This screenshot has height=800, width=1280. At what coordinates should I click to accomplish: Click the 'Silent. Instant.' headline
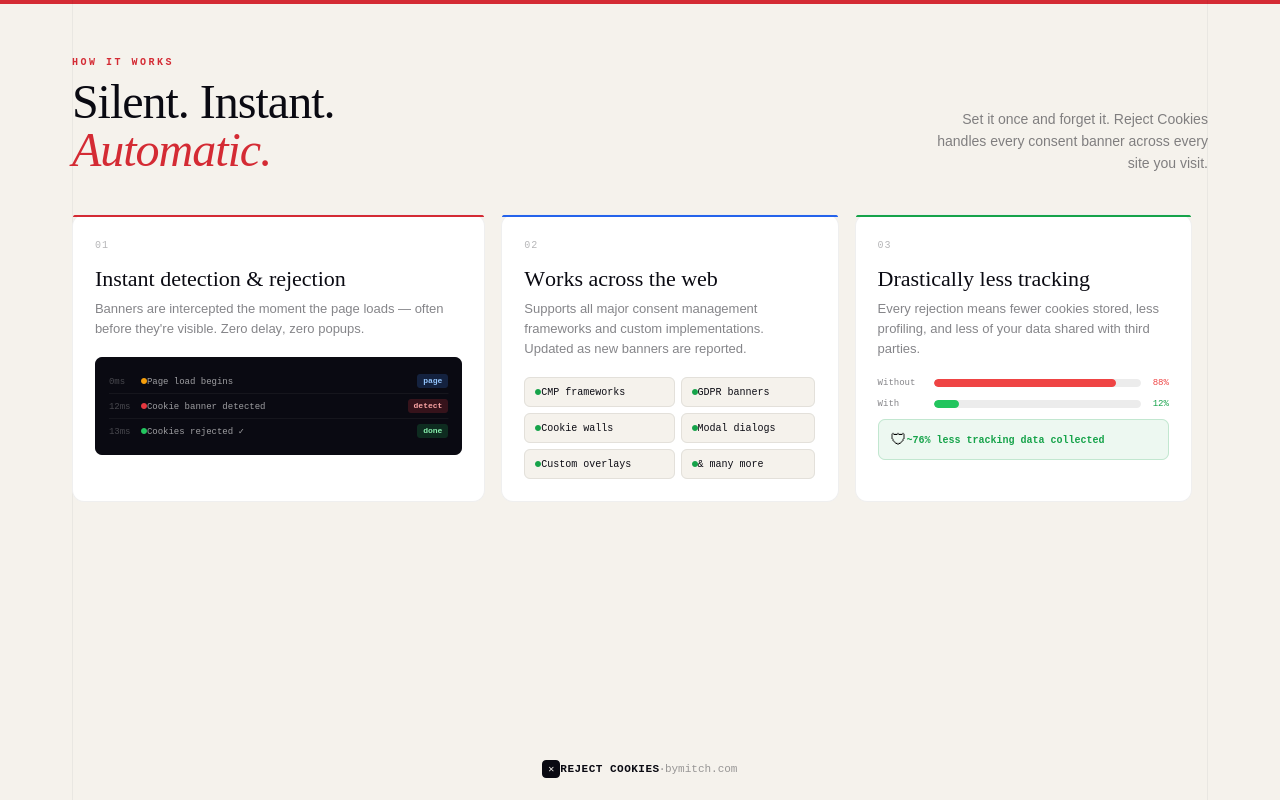tap(203, 102)
